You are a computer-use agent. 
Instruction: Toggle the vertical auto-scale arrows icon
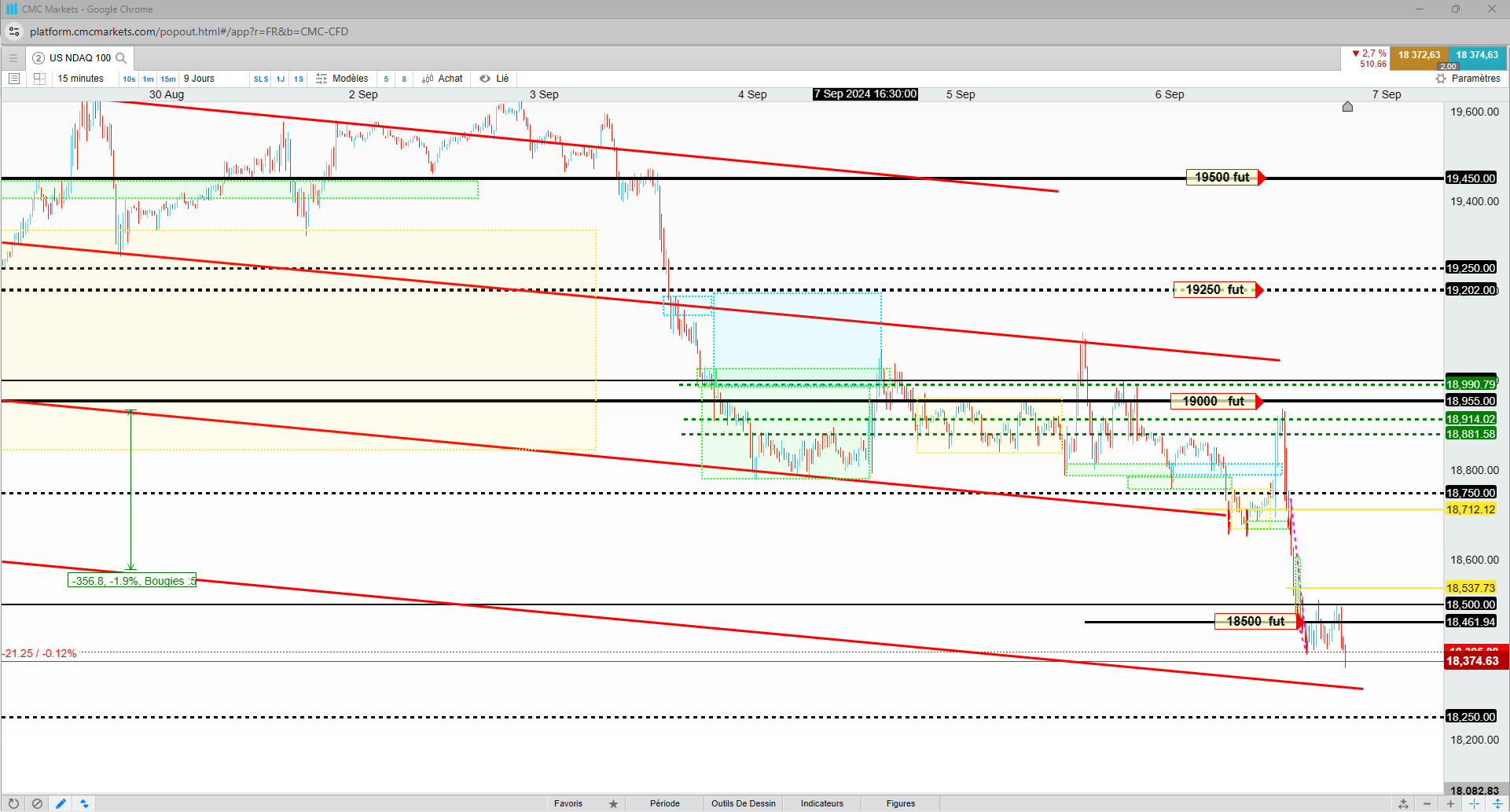click(x=1497, y=803)
